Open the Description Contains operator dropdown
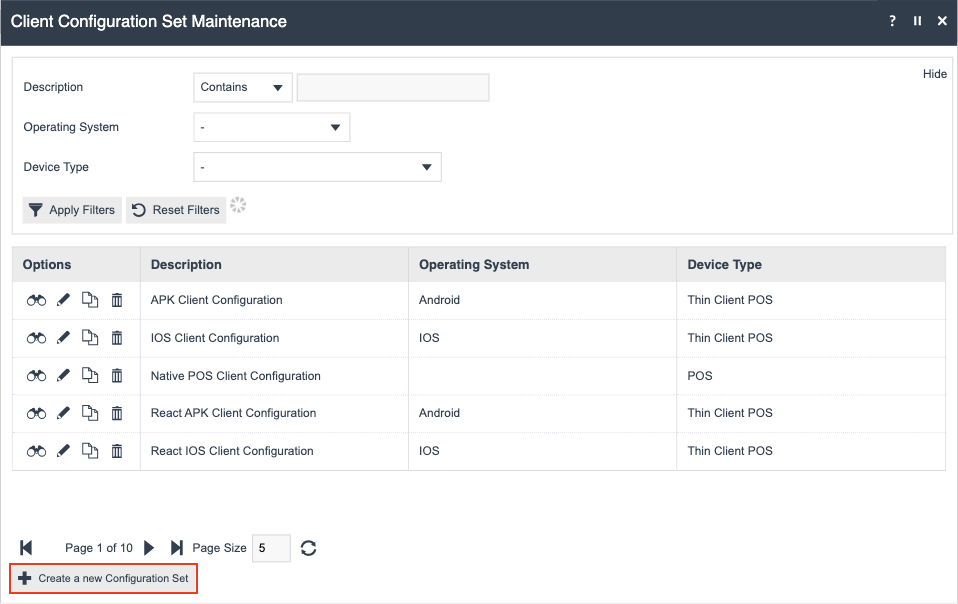The height and width of the screenshot is (604, 958). click(x=242, y=88)
